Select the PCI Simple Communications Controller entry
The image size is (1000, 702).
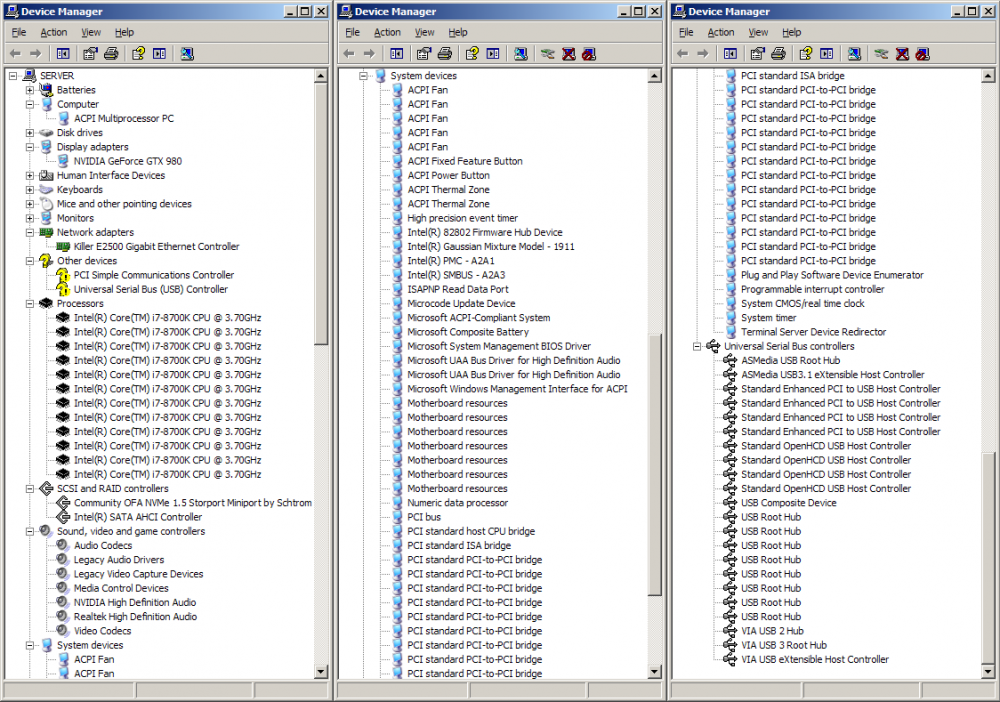pos(152,275)
